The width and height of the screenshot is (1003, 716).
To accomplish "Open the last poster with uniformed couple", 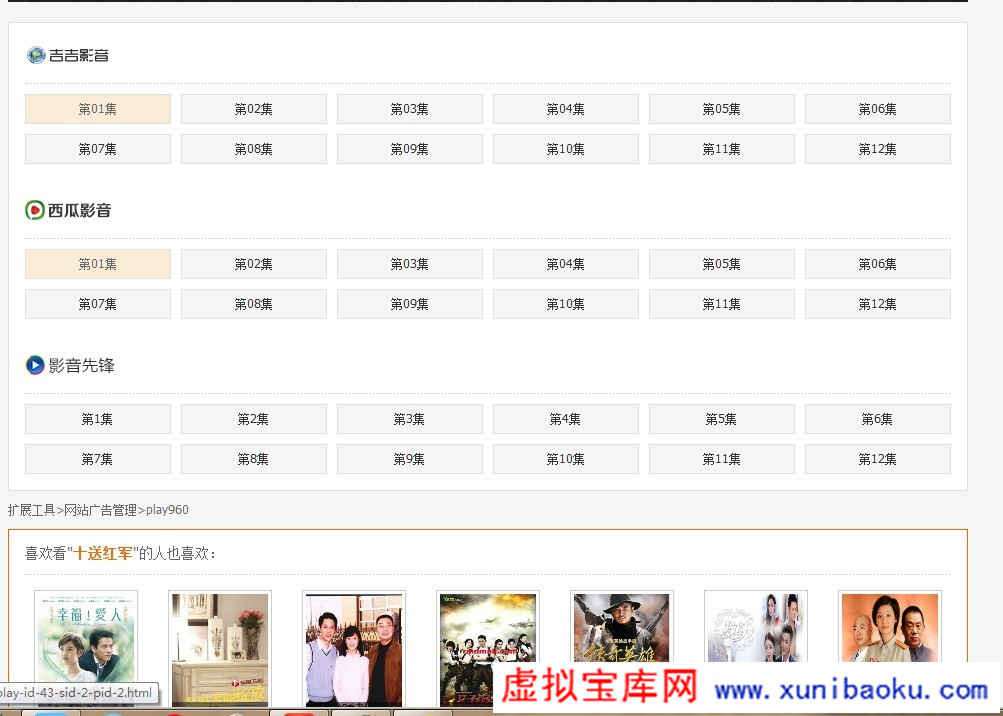I will 889,648.
